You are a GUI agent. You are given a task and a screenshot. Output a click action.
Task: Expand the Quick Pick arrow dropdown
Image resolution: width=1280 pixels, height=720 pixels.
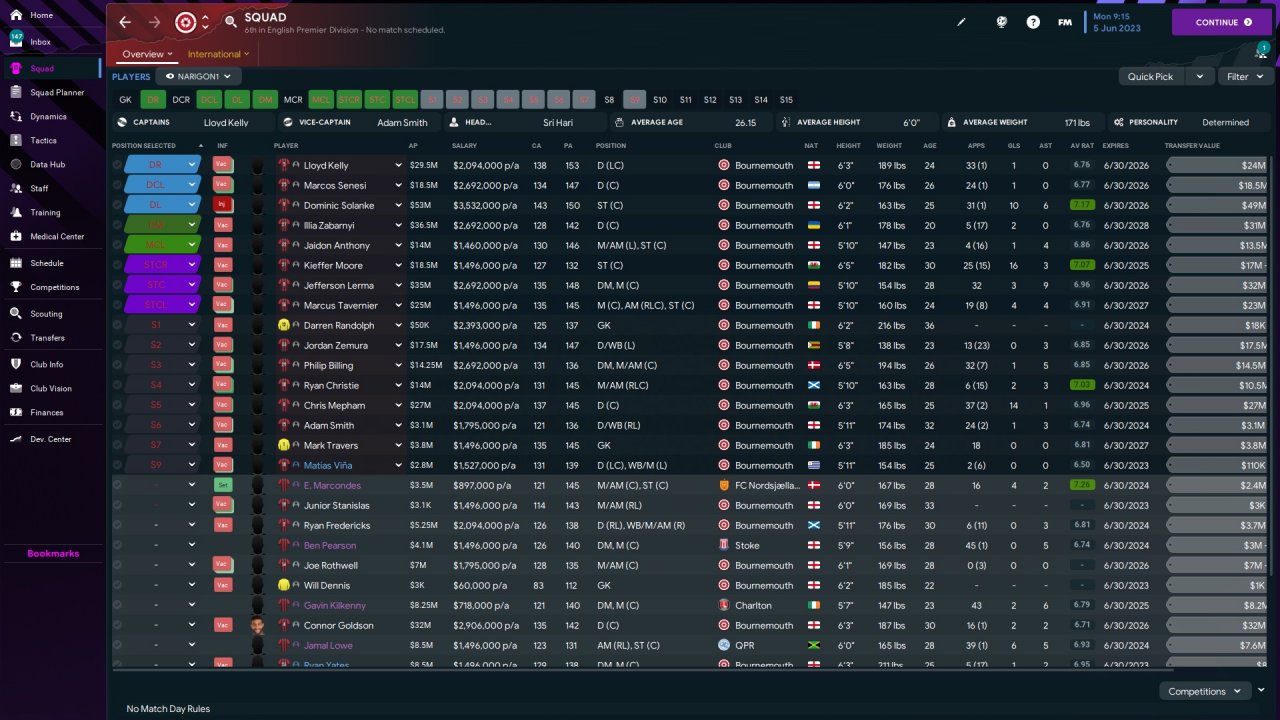click(x=1201, y=76)
